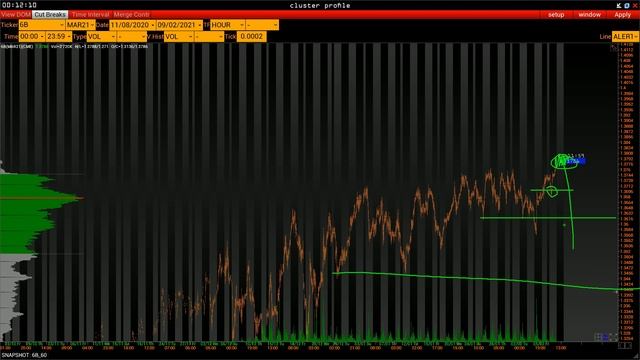Click the blue price label marker on chart

point(576,162)
